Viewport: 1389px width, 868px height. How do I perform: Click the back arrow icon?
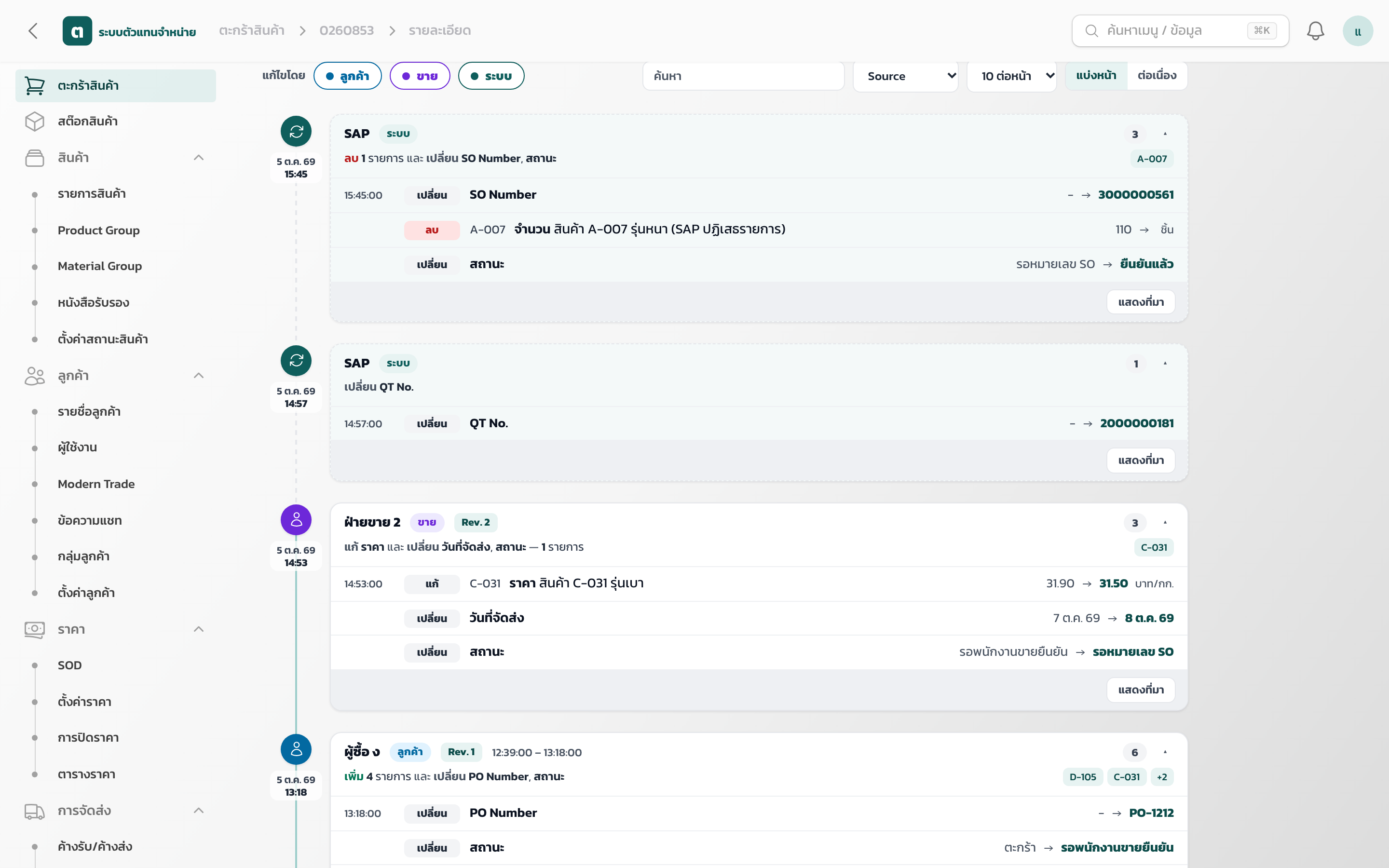(33, 31)
